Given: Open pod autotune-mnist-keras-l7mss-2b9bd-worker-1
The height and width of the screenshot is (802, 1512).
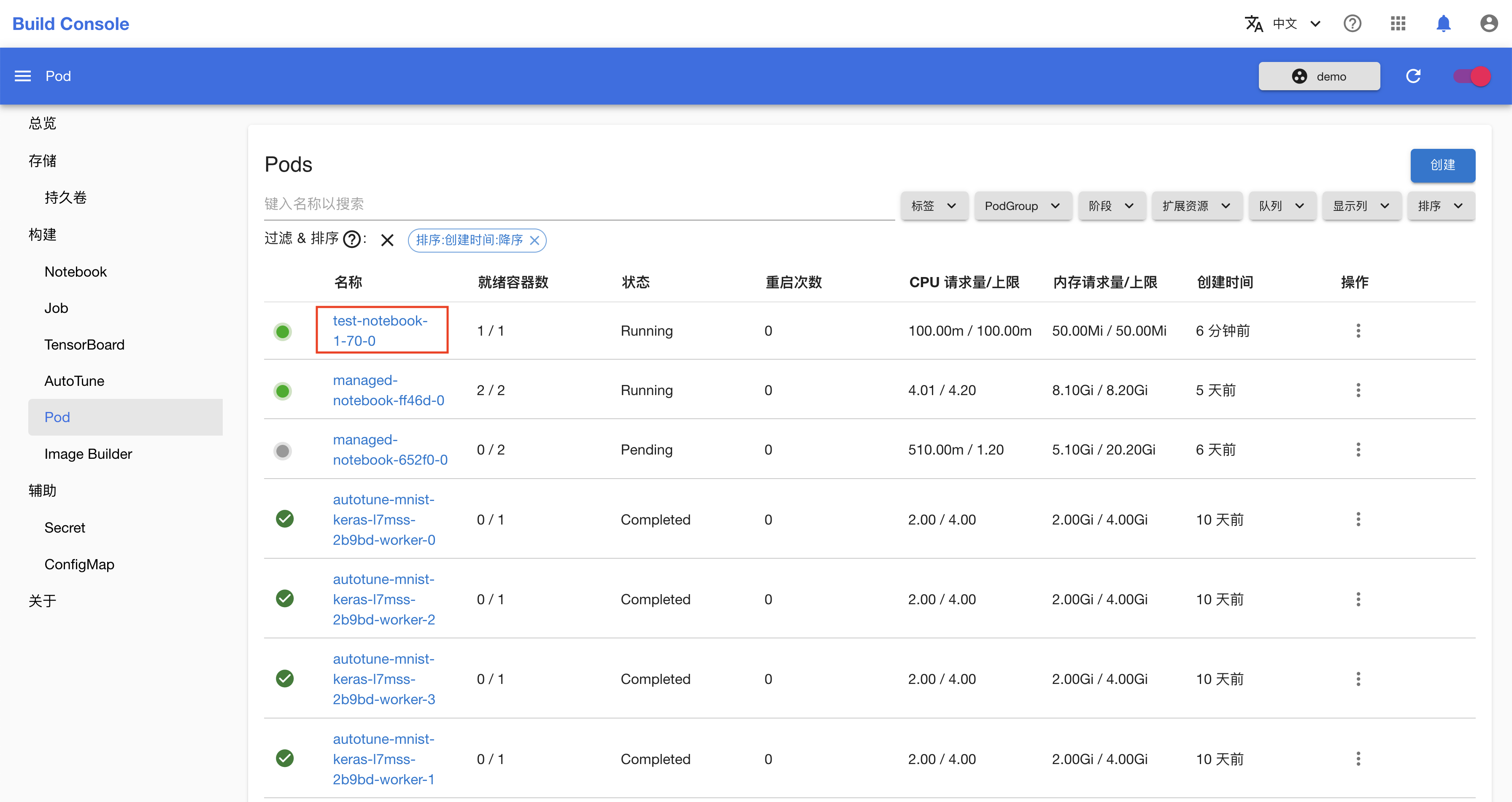Looking at the screenshot, I should 384,759.
